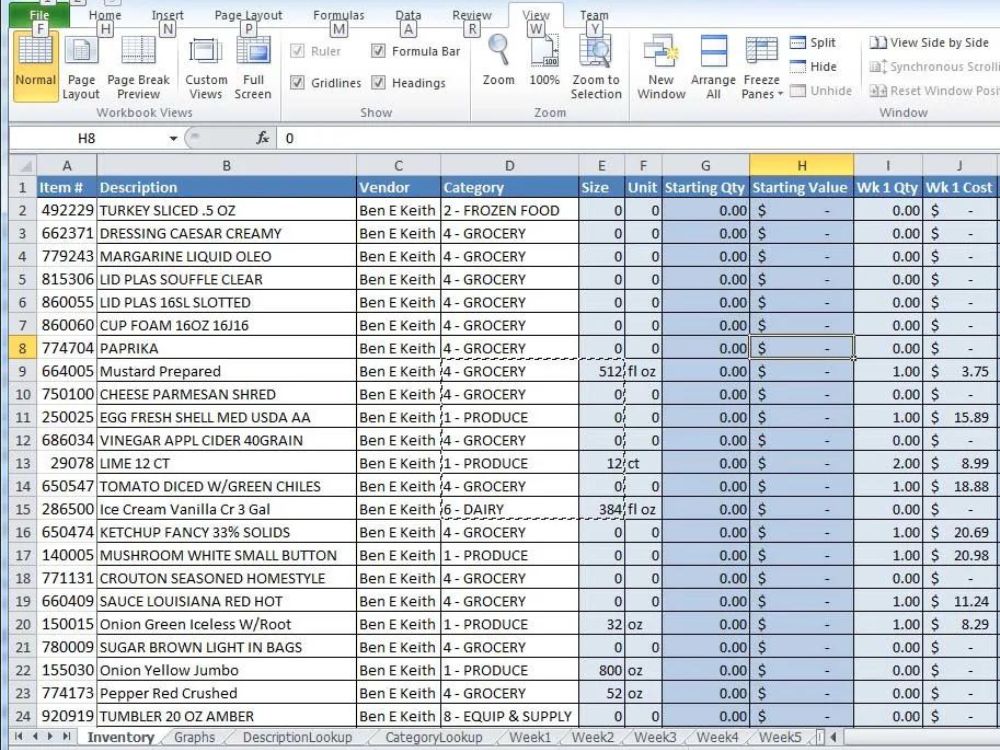Switch to the Week4 sheet
The height and width of the screenshot is (750, 1000).
(x=717, y=737)
